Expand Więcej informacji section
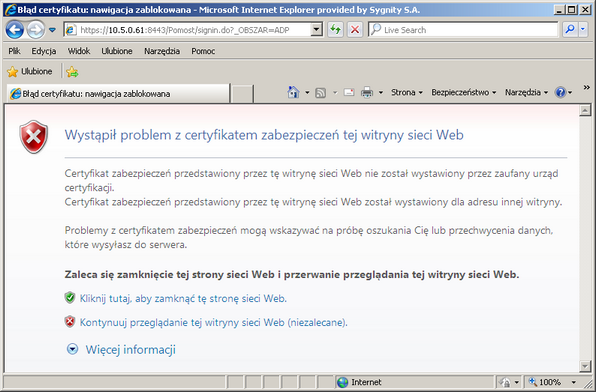 [x=72, y=349]
